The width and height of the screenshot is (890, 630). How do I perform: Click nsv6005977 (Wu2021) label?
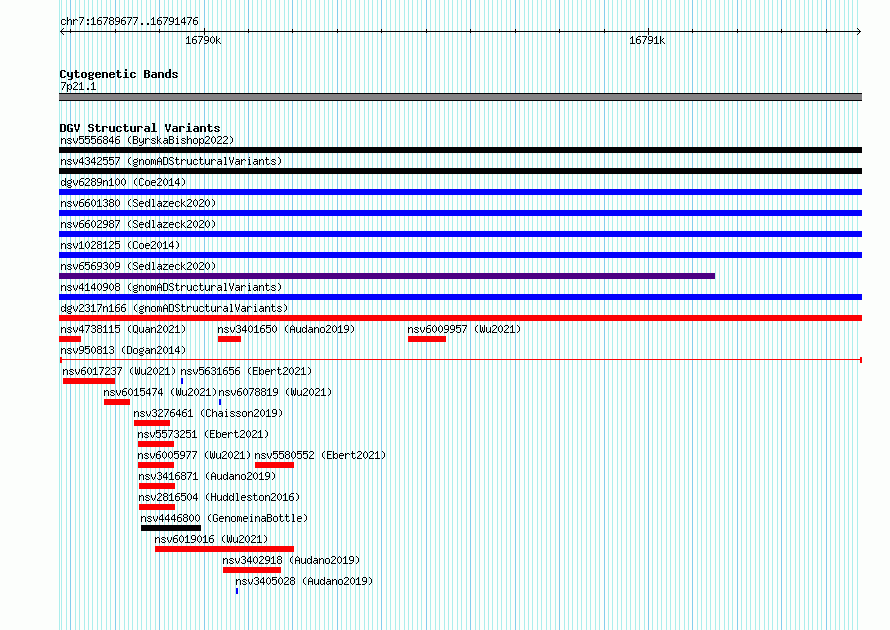[194, 455]
